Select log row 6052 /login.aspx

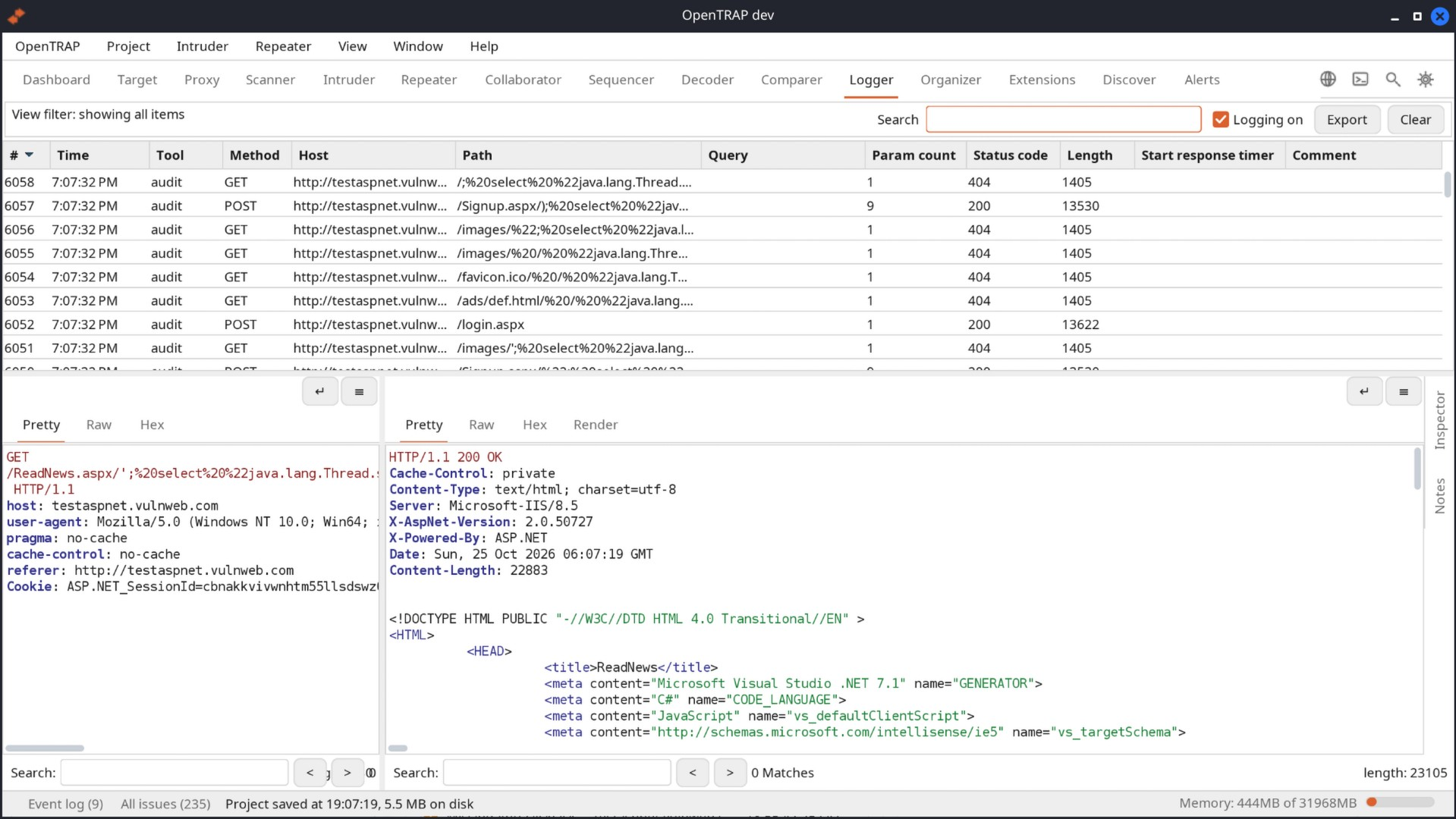pos(722,325)
